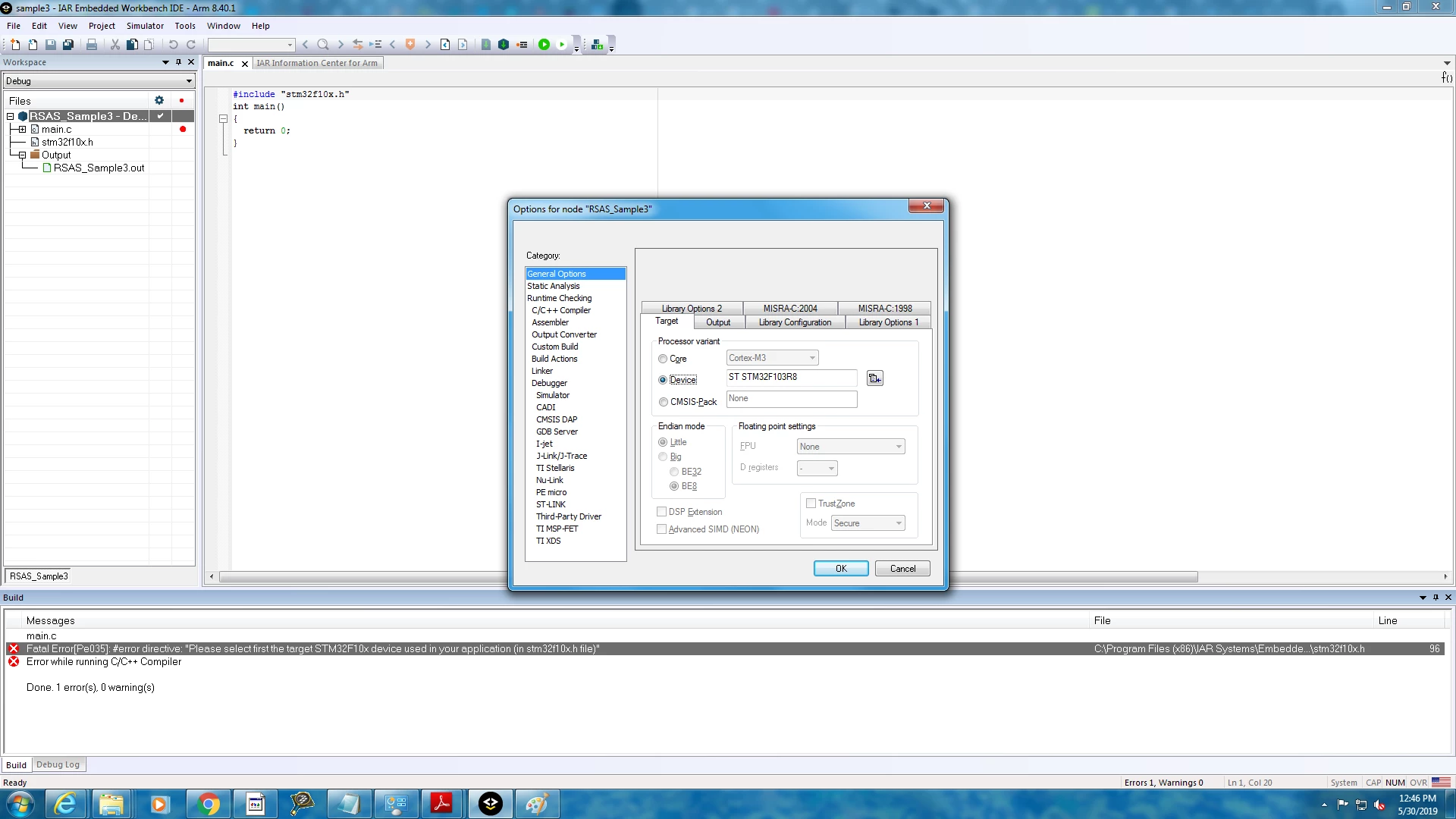This screenshot has width=1456, height=819.
Task: Open the D registers dropdown
Action: tap(817, 469)
